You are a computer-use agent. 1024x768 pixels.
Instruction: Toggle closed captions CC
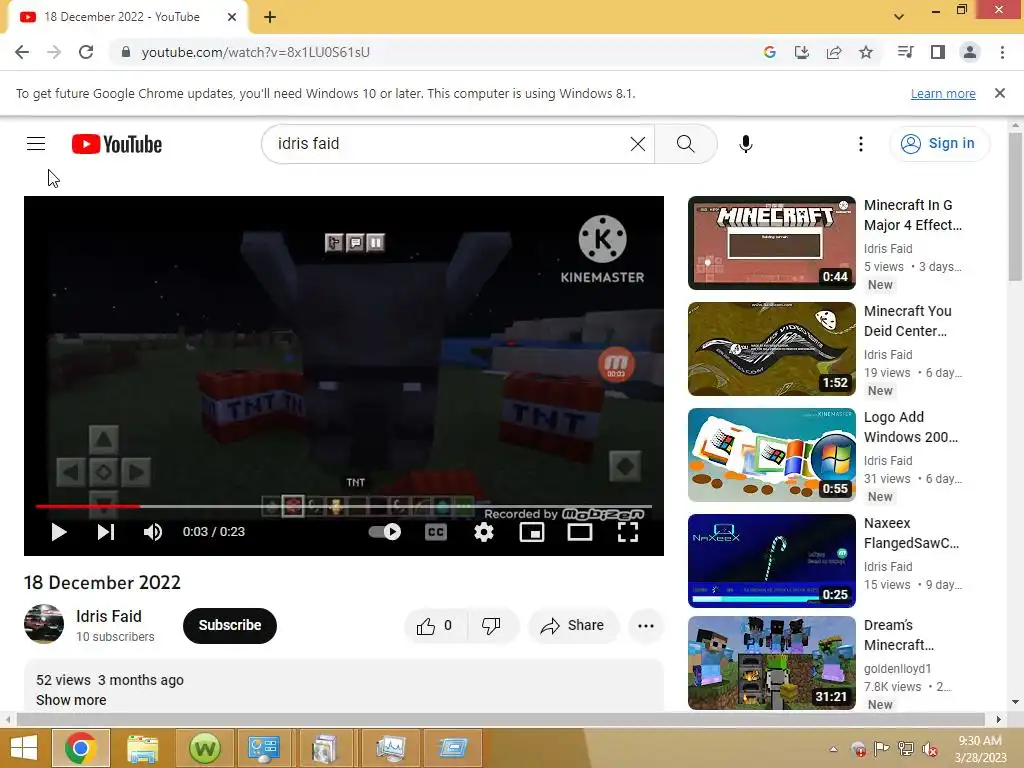point(436,532)
